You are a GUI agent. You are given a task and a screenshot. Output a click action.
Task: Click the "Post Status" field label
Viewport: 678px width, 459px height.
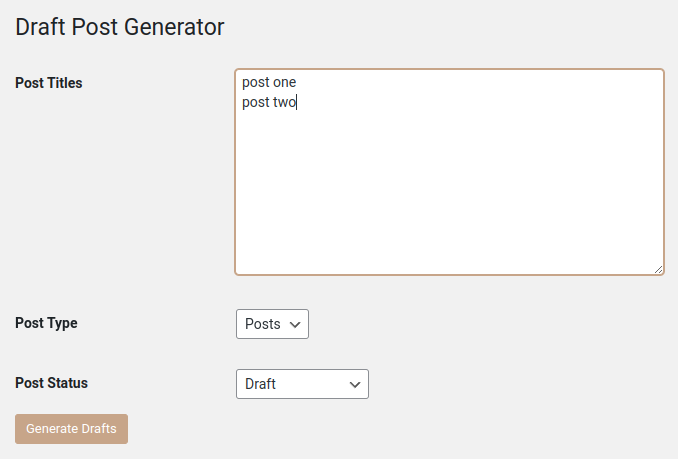[x=52, y=383]
